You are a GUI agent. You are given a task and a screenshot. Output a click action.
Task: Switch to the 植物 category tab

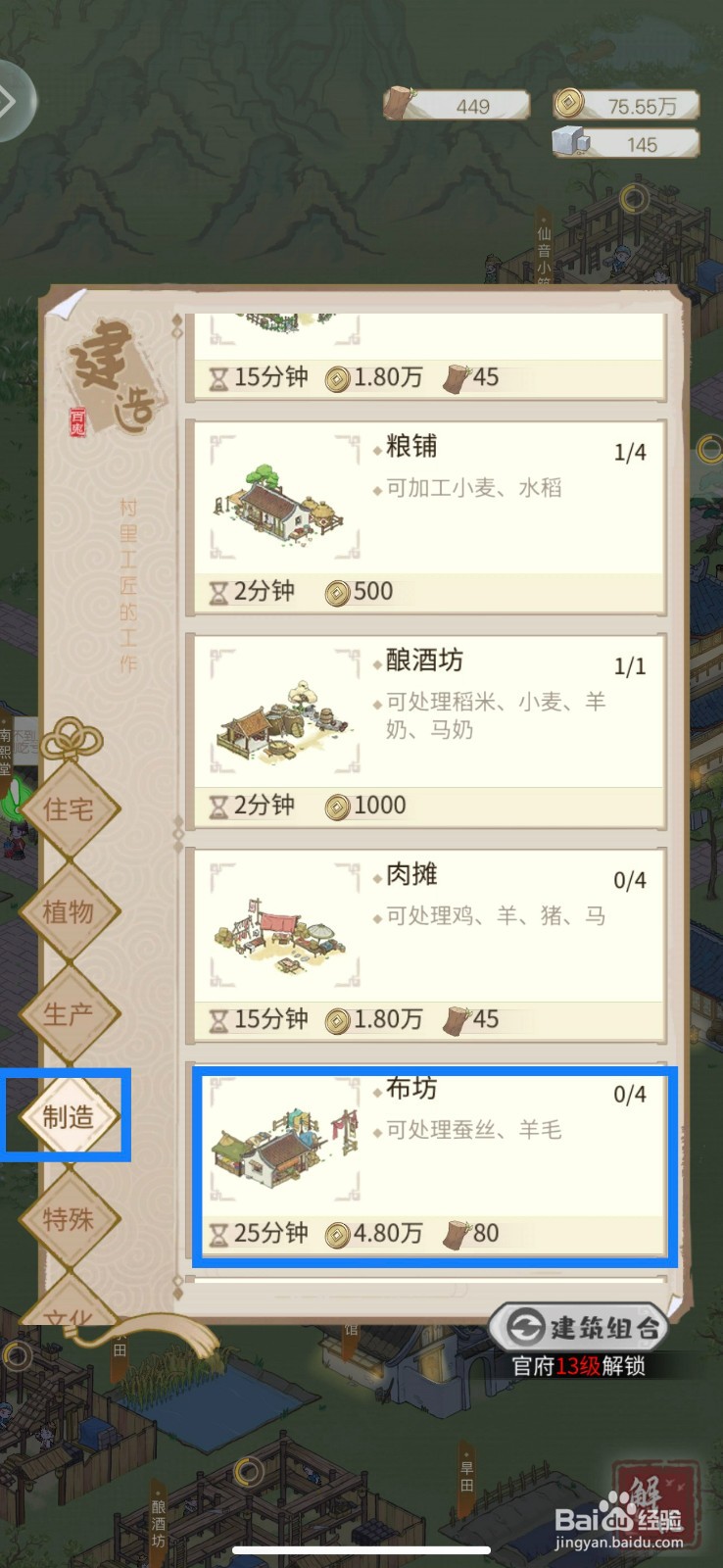(68, 911)
